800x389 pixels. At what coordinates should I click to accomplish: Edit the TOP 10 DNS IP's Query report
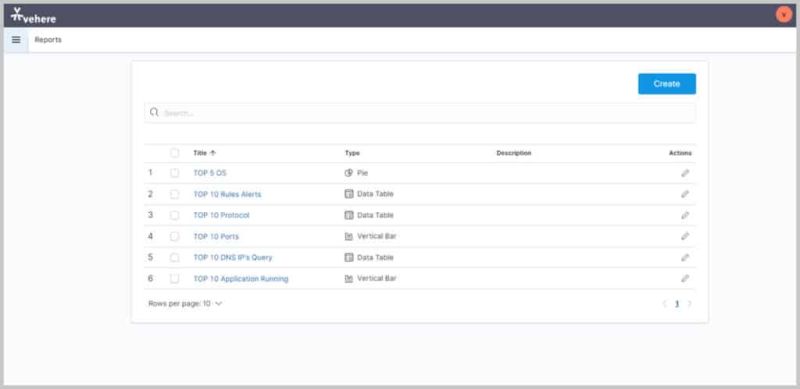(x=685, y=258)
